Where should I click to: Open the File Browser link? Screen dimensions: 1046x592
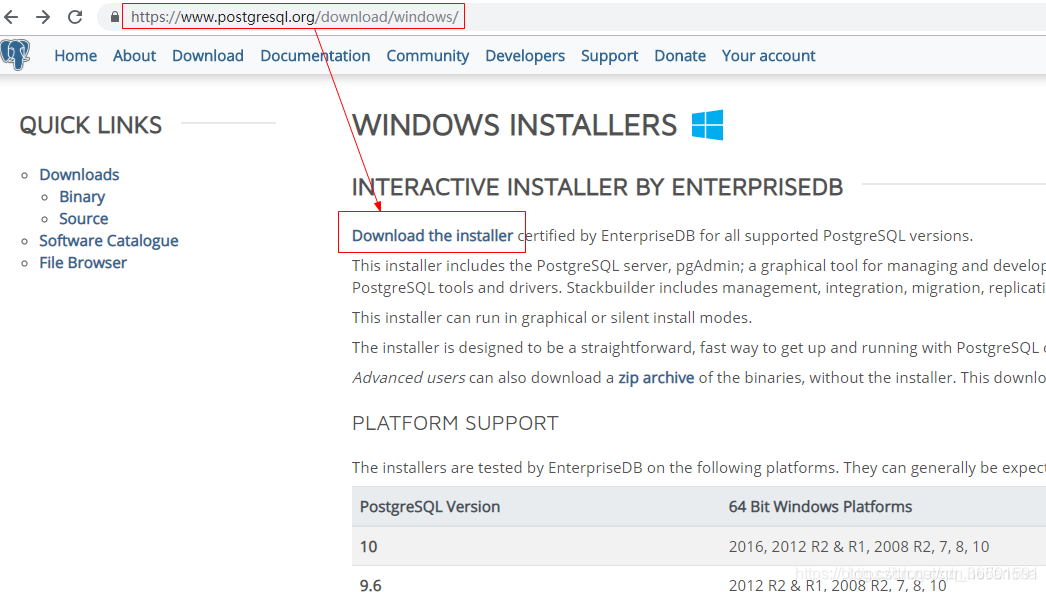coord(83,262)
